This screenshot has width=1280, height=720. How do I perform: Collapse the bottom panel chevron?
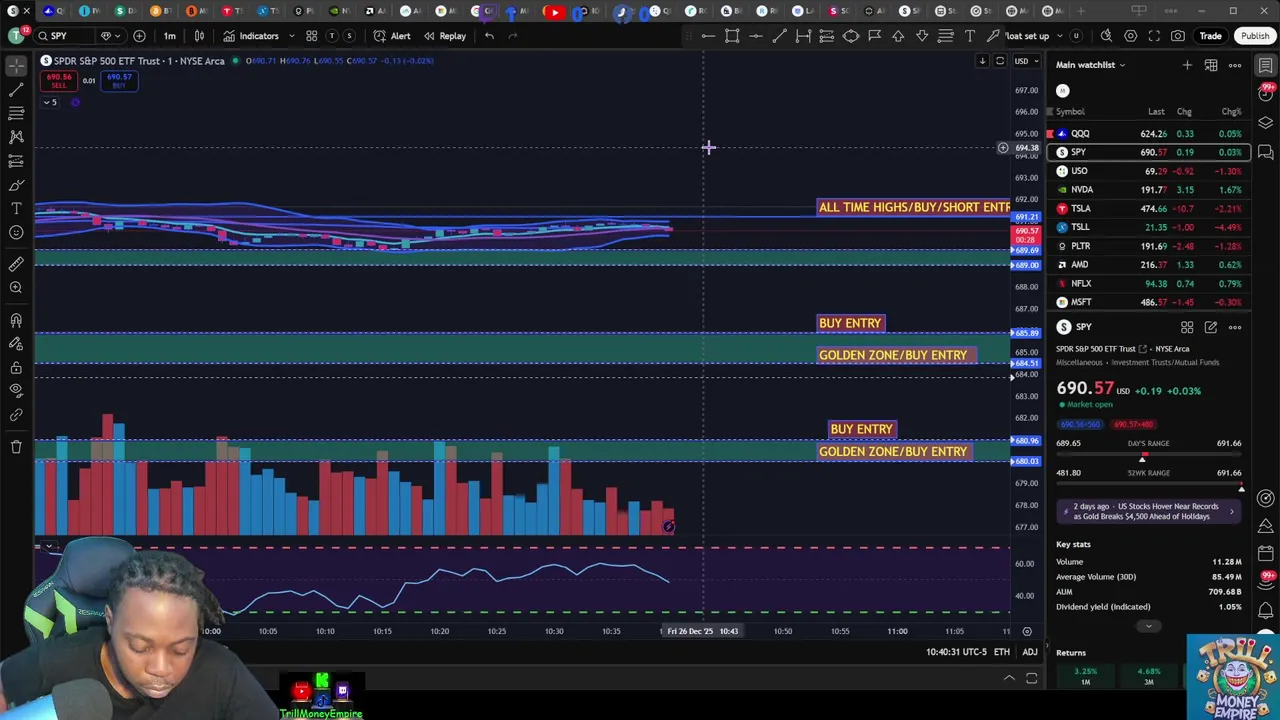(1009, 679)
